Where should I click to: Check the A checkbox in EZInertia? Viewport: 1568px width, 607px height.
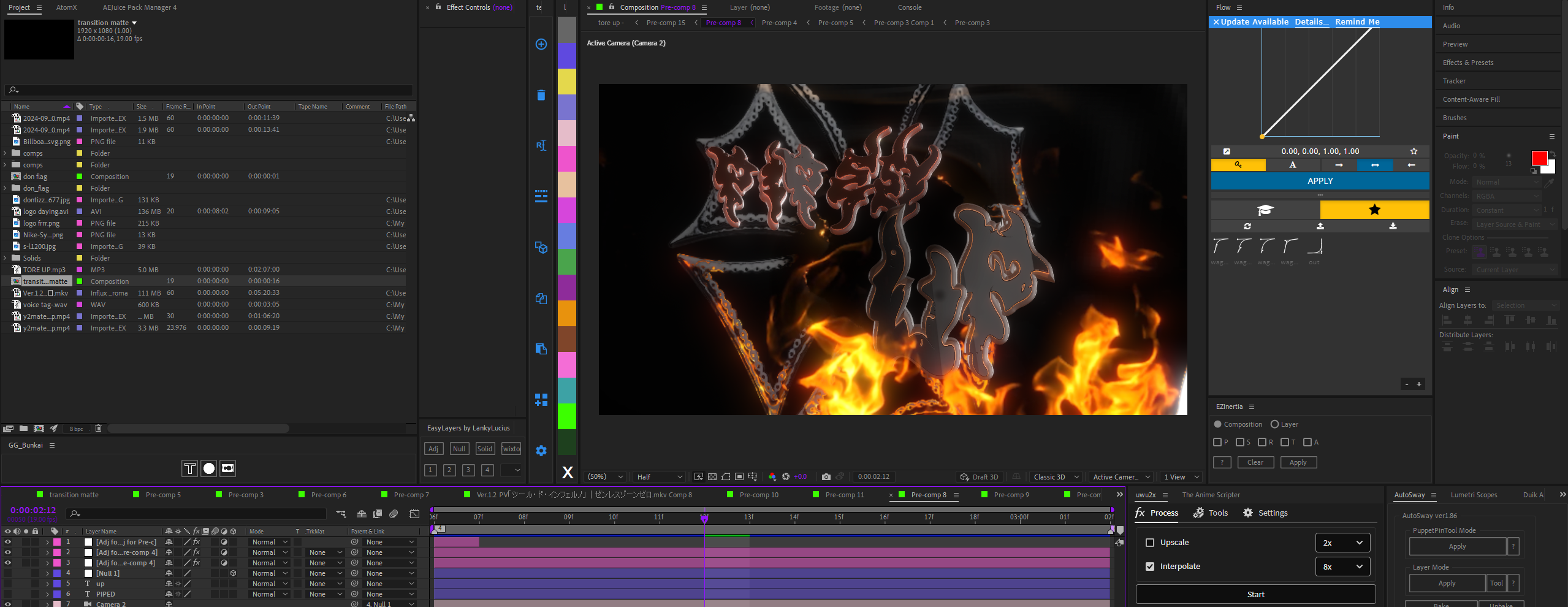point(1307,442)
